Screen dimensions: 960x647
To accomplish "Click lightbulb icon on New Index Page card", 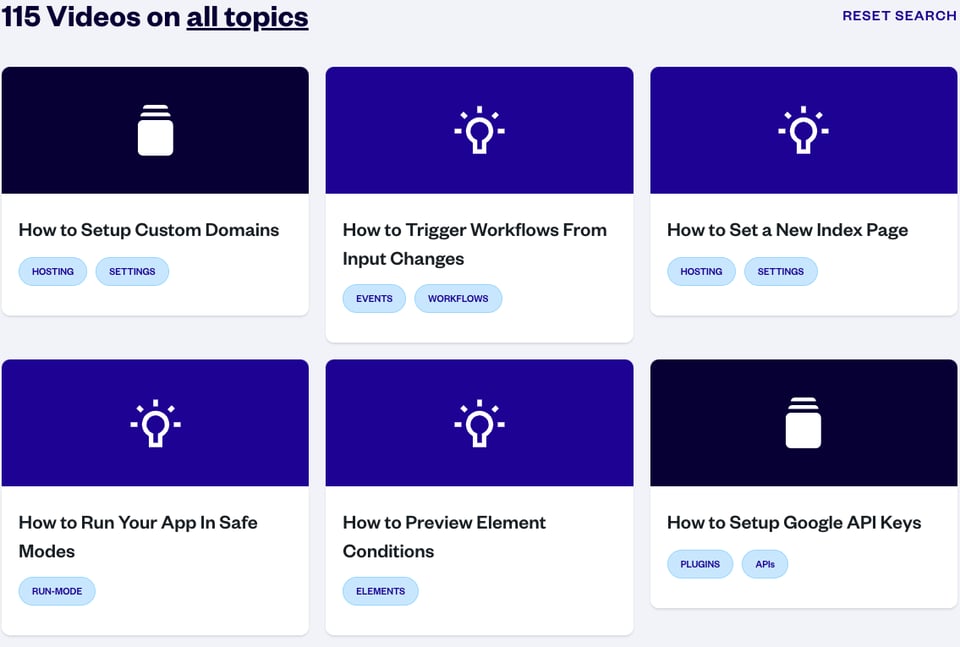I will click(x=803, y=130).
